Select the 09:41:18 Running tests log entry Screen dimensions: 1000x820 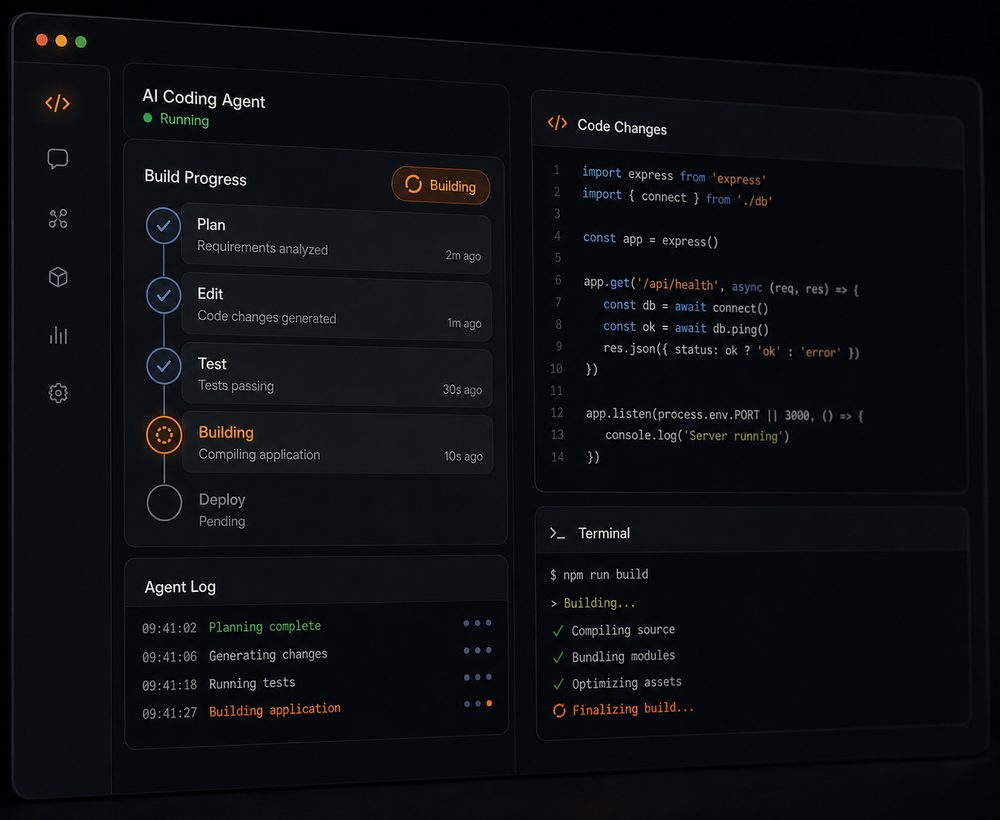(317, 683)
